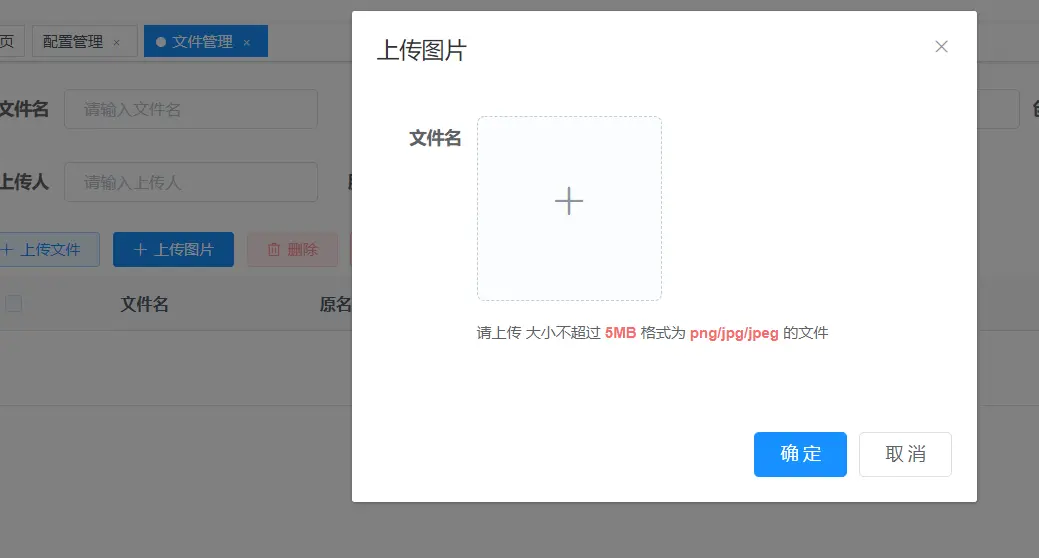Click the blue 上传图片 button behind the dialog
Screen dimensions: 1039x558
[x=174, y=249]
